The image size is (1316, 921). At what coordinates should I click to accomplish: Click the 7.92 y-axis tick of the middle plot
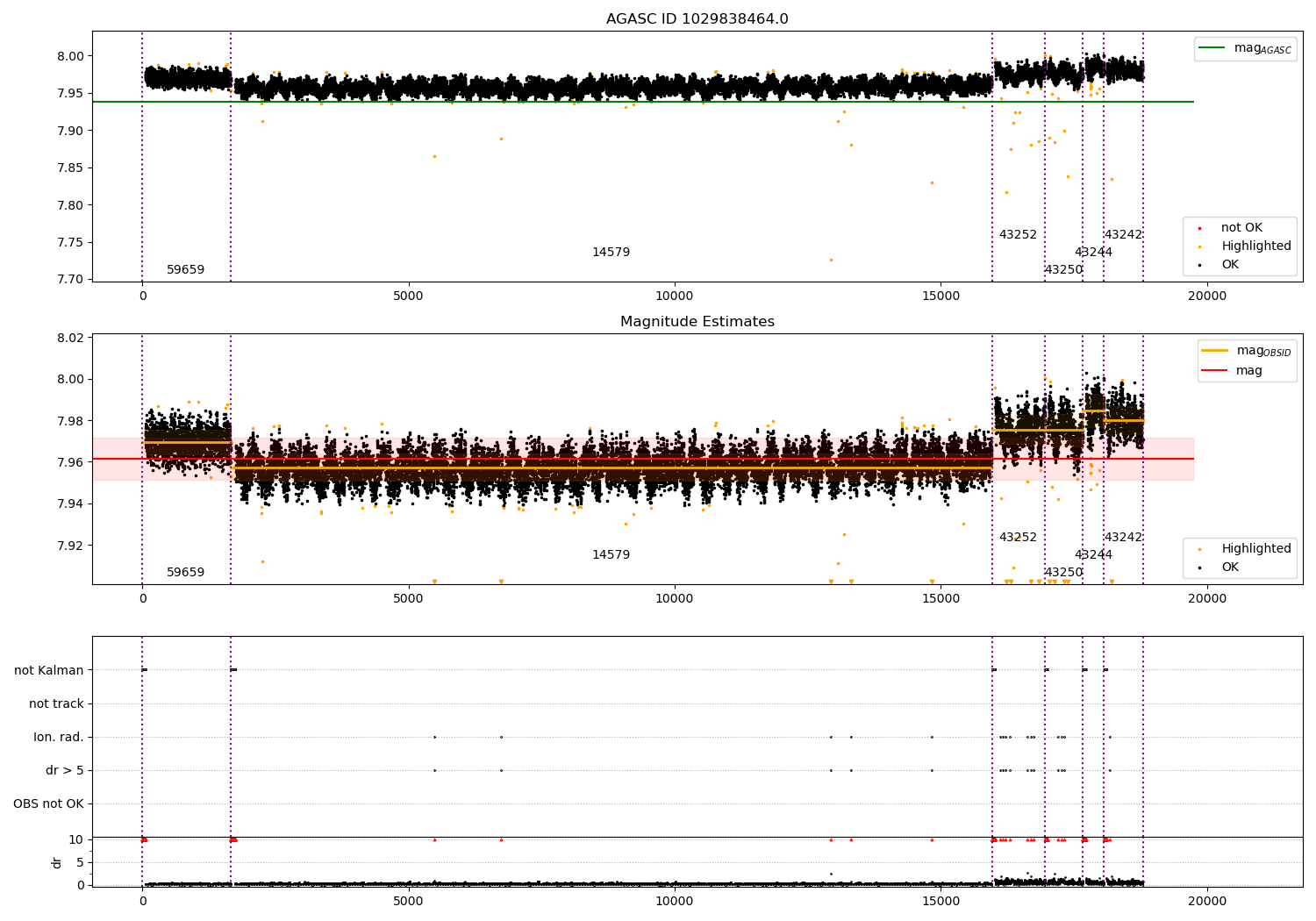tap(71, 546)
